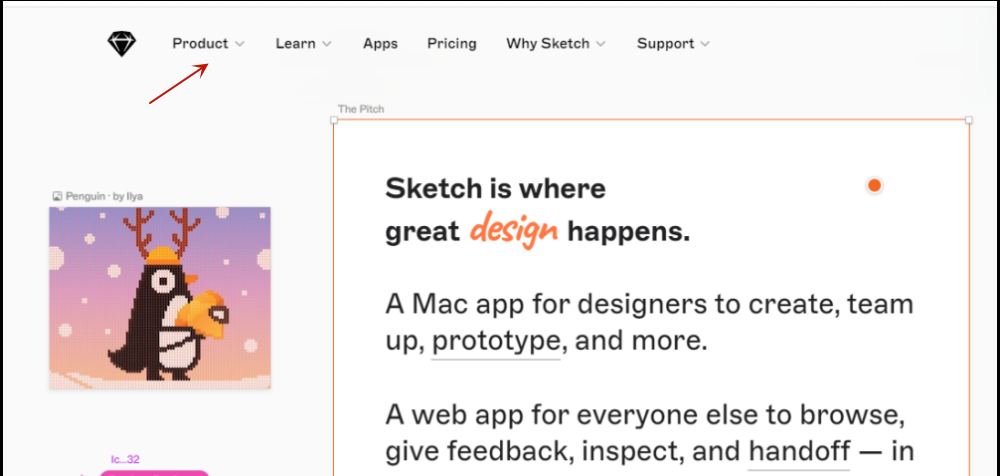Open the Product menu
Viewport: 1000px width, 476px height.
pyautogui.click(x=200, y=44)
